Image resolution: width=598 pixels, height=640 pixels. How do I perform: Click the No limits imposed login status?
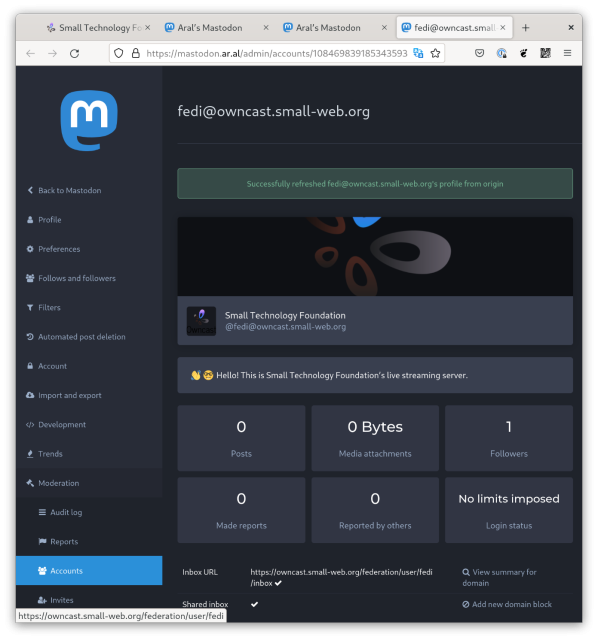(x=509, y=510)
